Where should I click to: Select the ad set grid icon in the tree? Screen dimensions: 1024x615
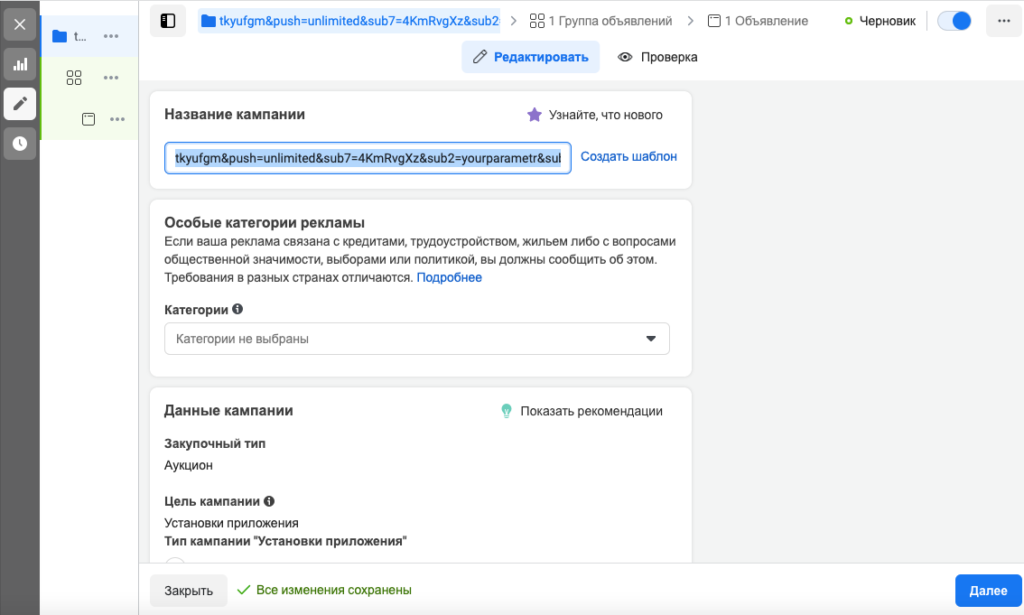click(x=74, y=78)
